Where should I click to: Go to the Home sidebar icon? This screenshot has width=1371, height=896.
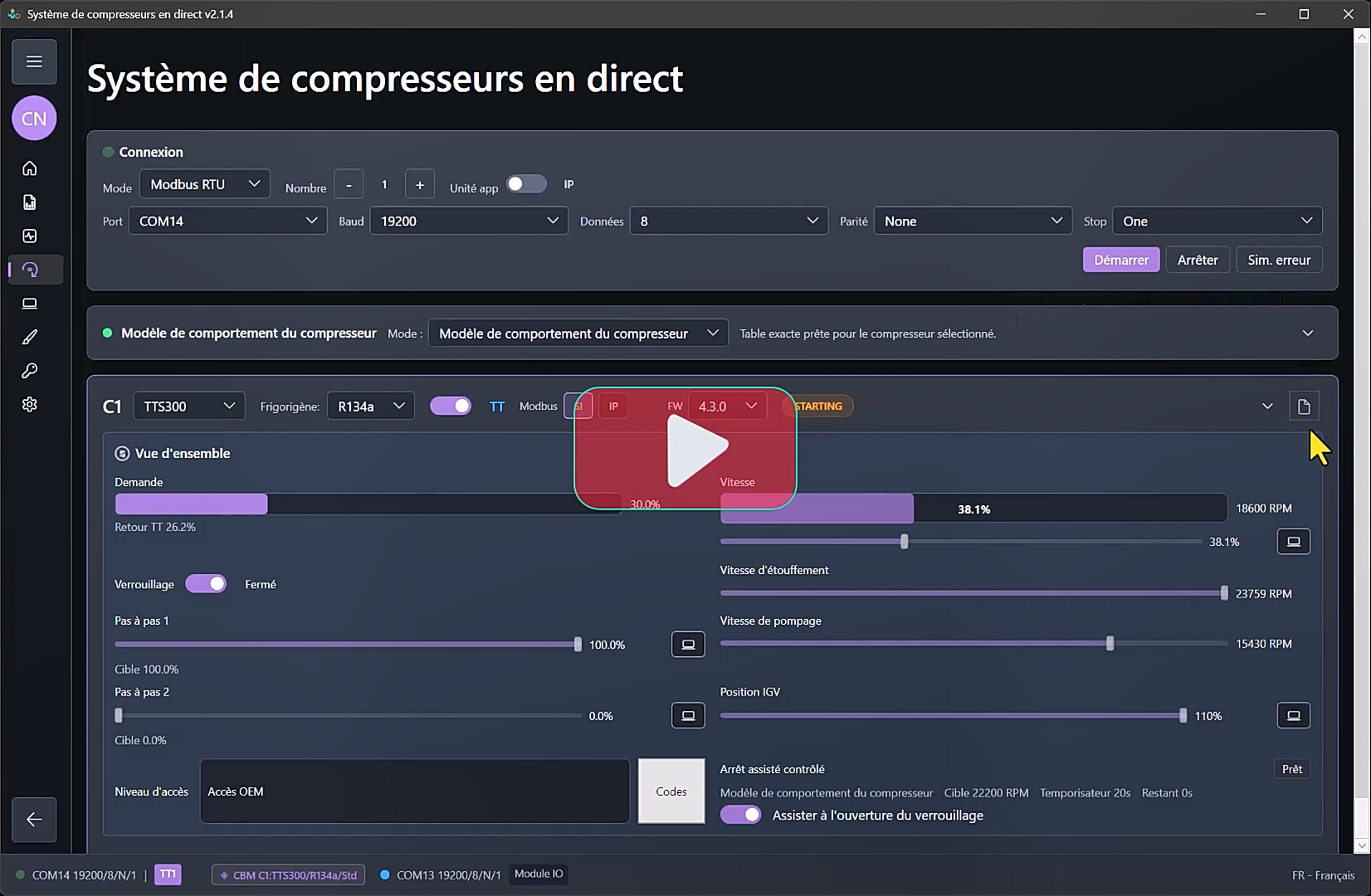(30, 168)
